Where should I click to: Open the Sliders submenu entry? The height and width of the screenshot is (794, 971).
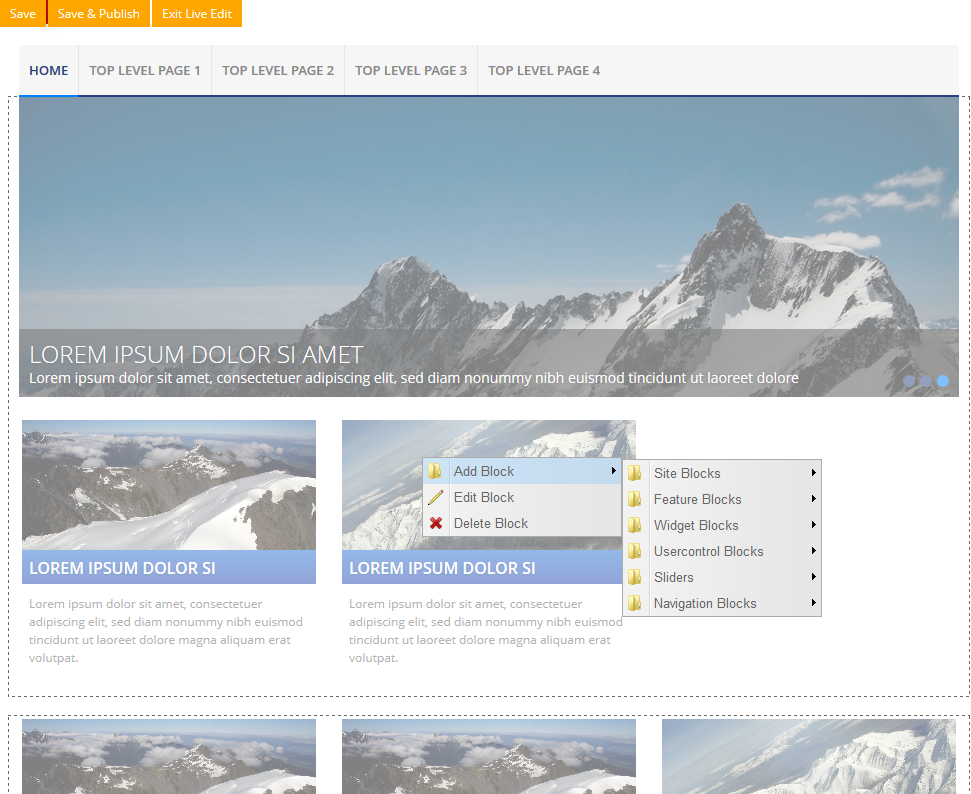722,577
